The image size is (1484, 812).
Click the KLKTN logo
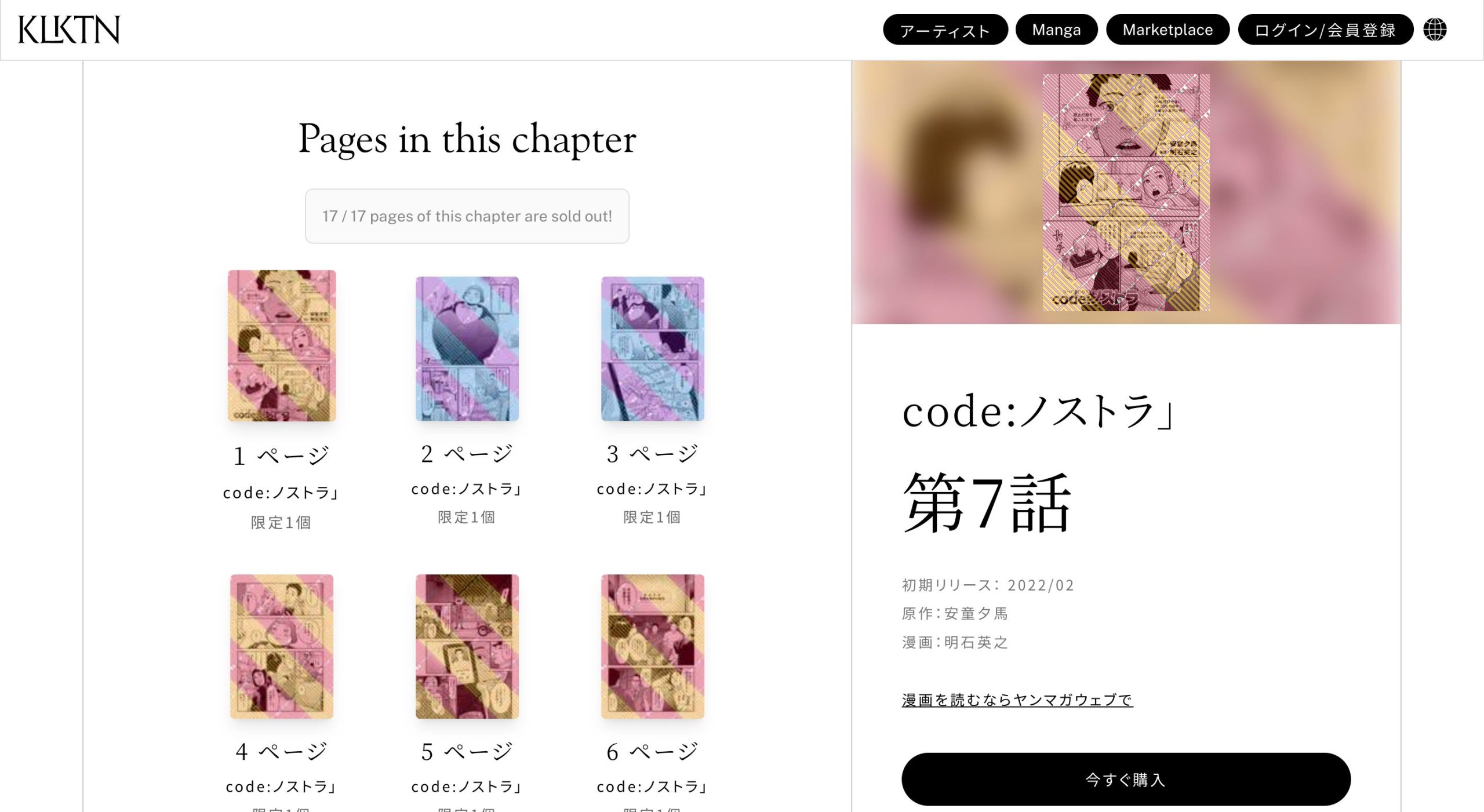pos(69,30)
